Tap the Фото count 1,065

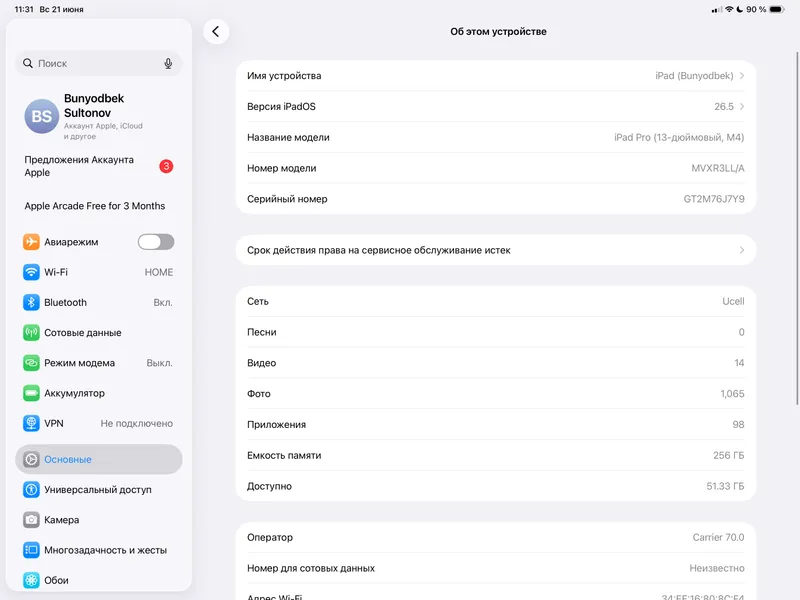point(732,394)
